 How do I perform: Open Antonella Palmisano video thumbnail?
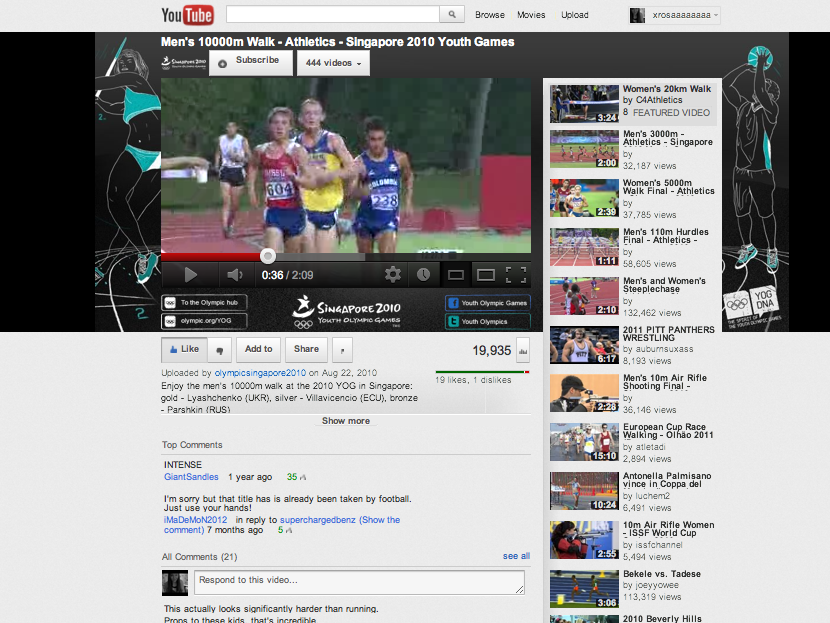[x=584, y=491]
